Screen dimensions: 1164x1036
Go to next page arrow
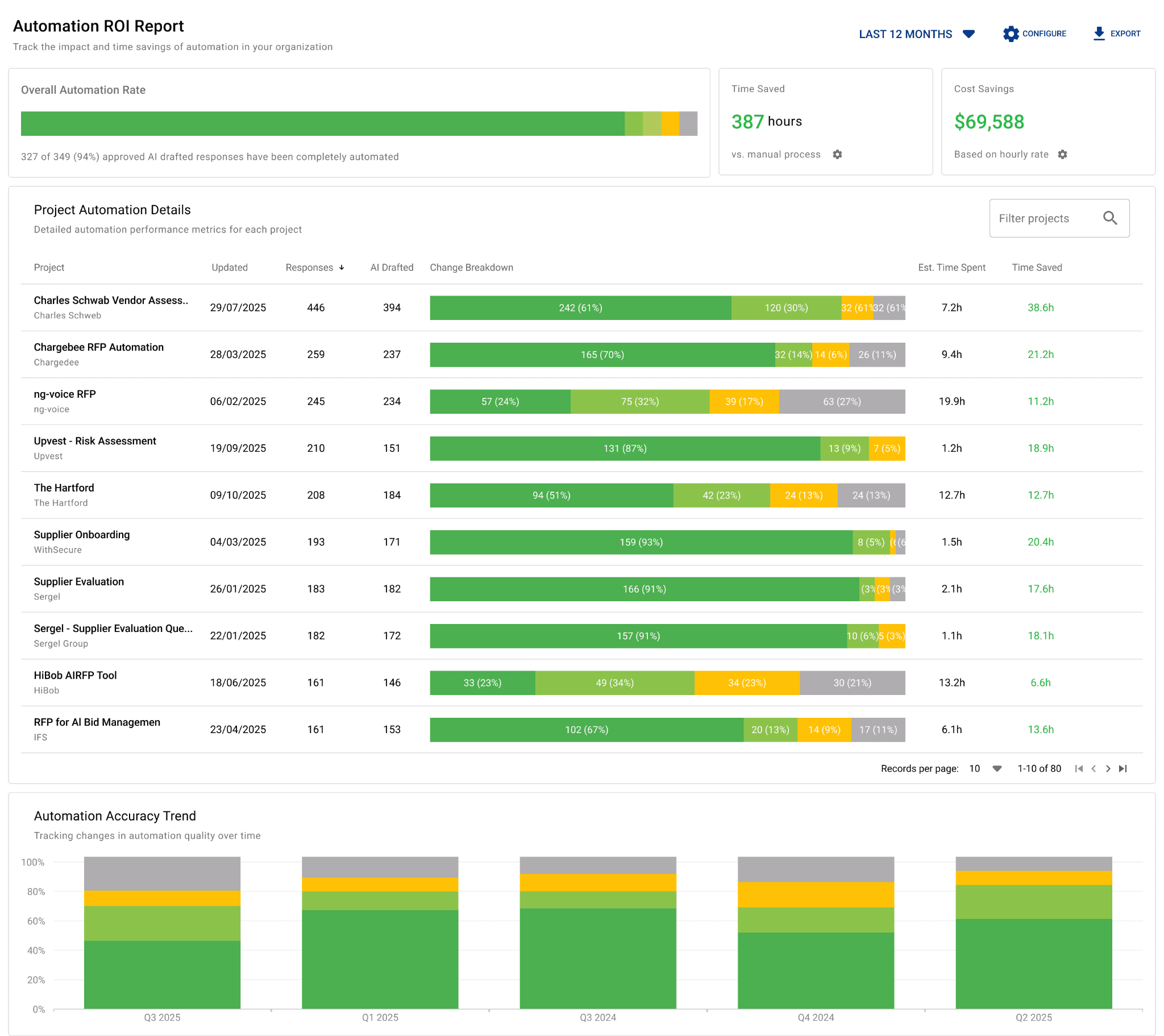point(1108,768)
